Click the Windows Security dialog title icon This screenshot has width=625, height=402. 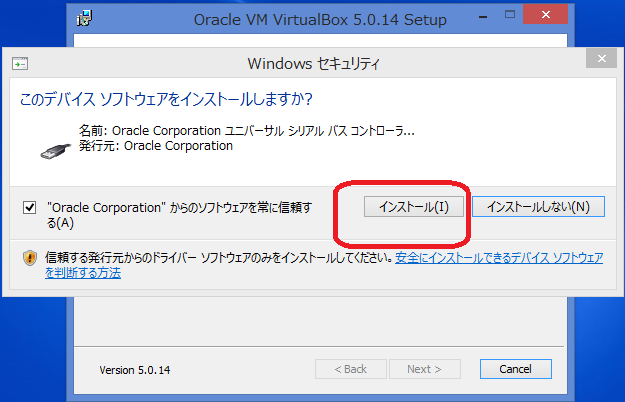point(21,64)
